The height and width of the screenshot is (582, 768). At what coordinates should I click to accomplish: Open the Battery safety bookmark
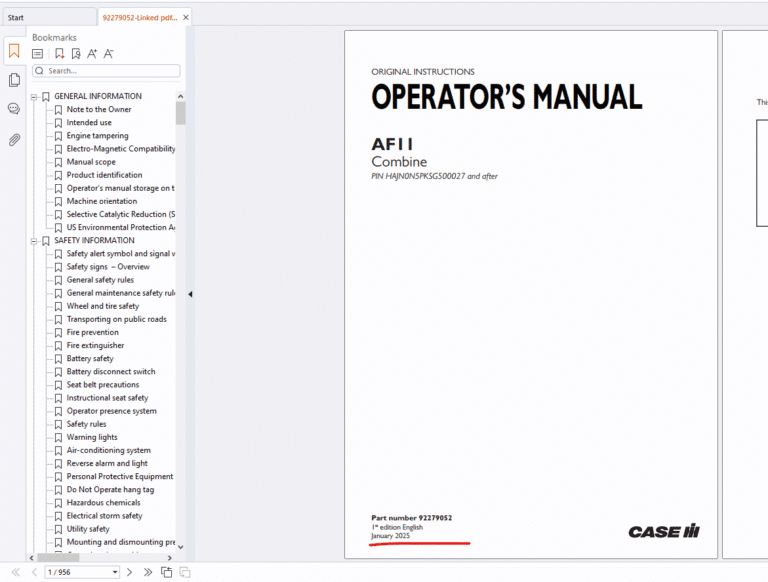(x=90, y=359)
